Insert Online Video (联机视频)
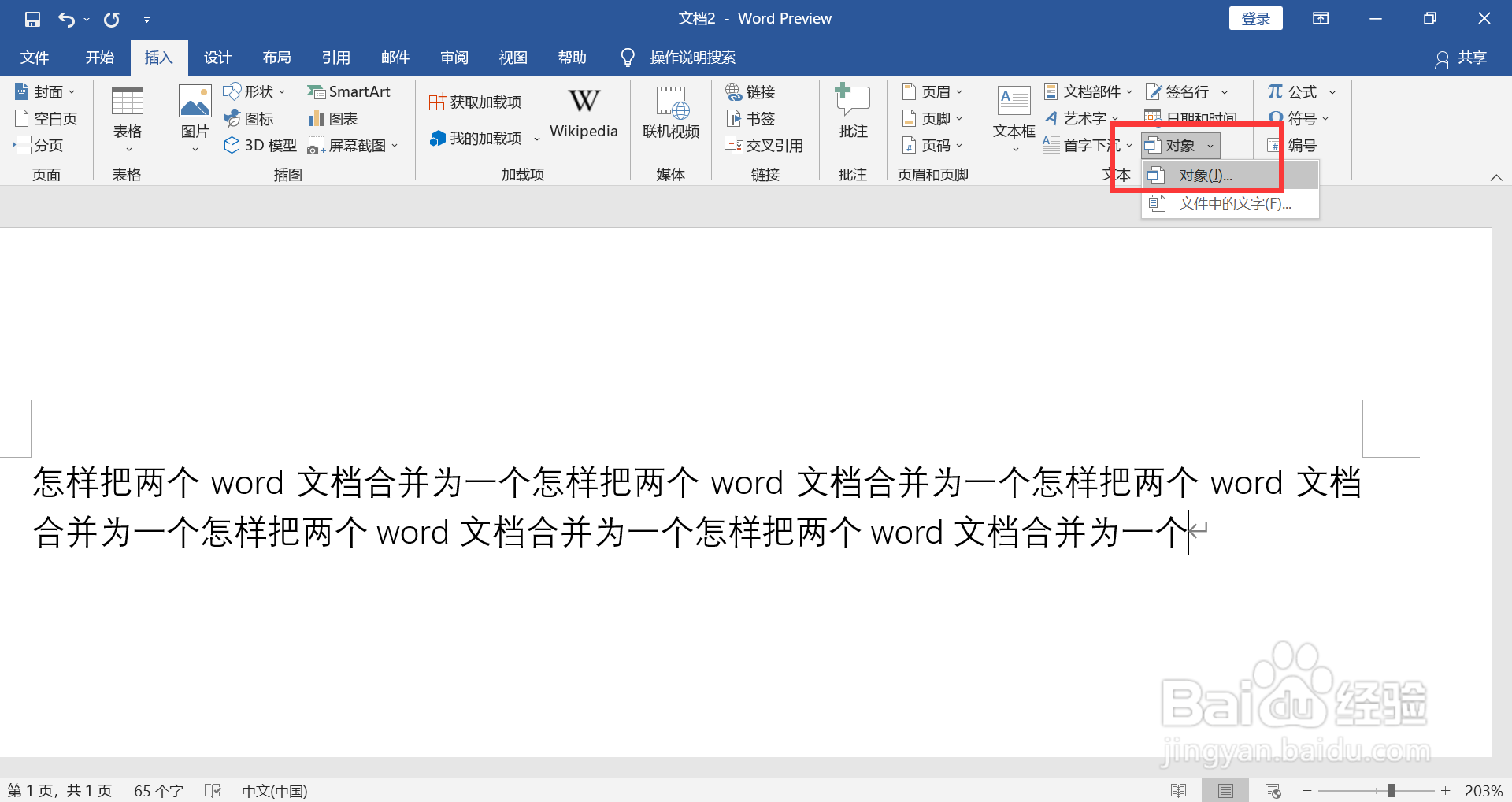Image resolution: width=1512 pixels, height=802 pixels. (x=671, y=113)
